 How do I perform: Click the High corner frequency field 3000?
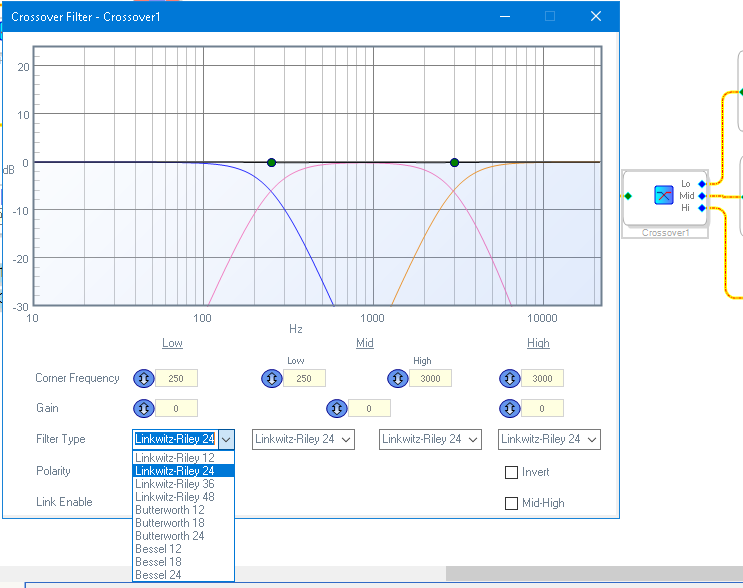(543, 379)
